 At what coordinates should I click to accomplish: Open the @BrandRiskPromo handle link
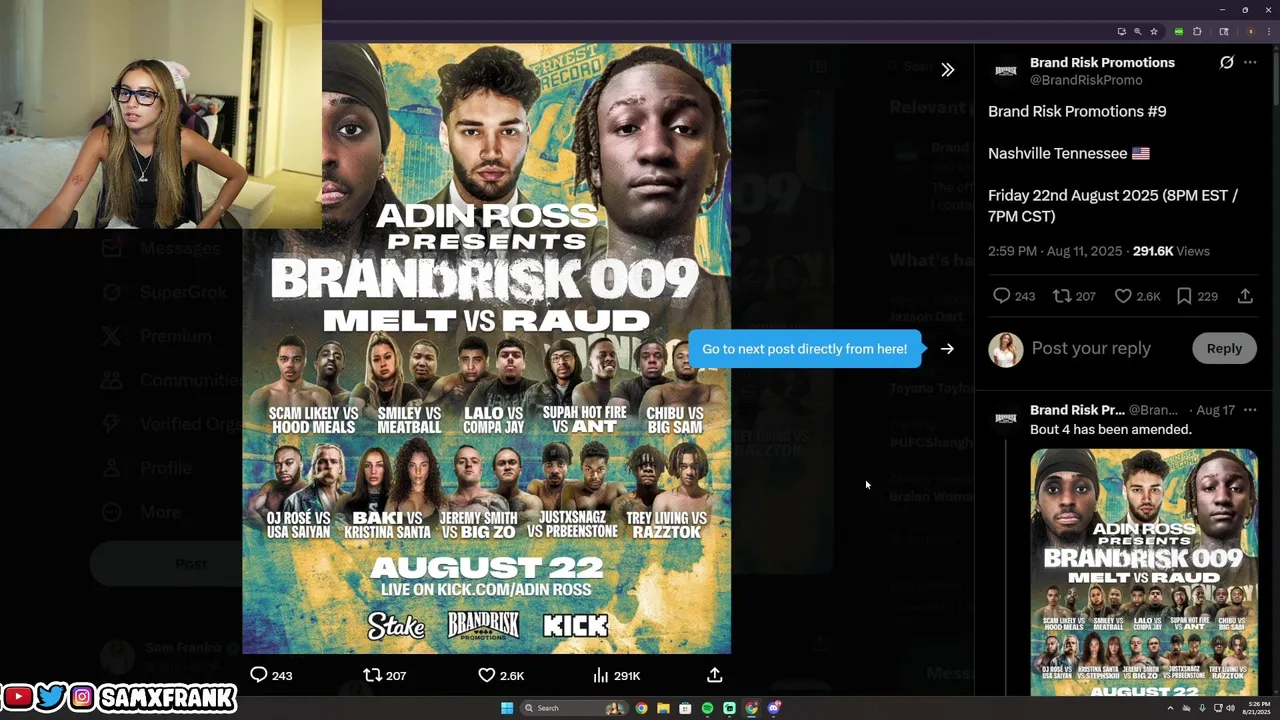click(1086, 80)
